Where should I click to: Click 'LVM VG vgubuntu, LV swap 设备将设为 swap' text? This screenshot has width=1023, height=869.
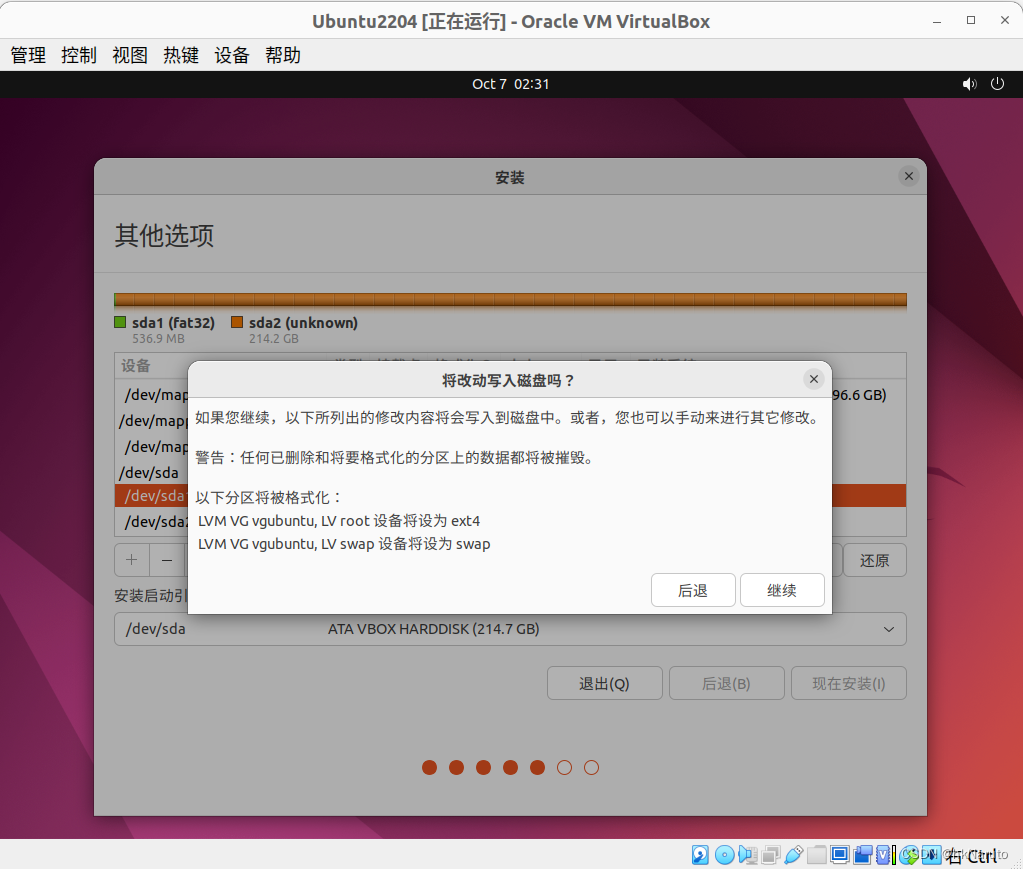(344, 543)
